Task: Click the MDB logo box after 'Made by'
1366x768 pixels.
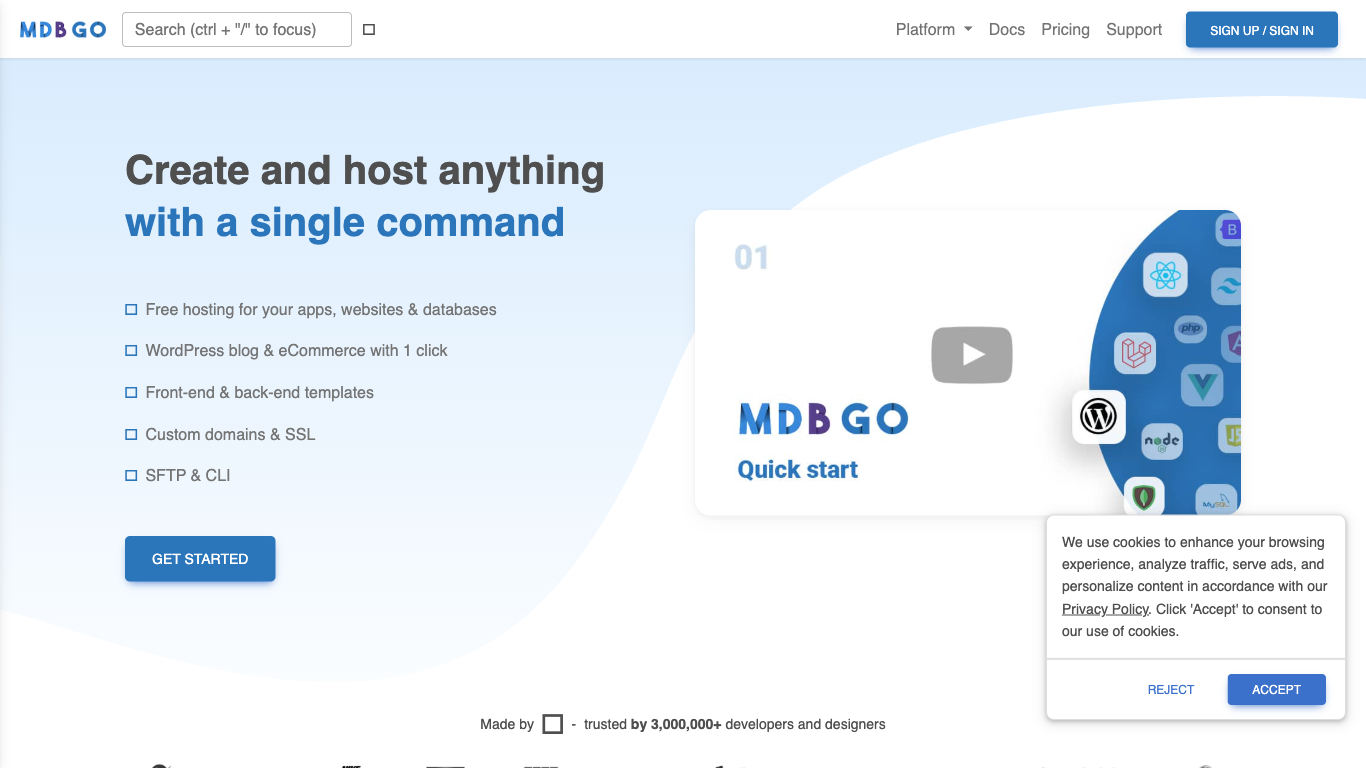Action: click(x=553, y=724)
